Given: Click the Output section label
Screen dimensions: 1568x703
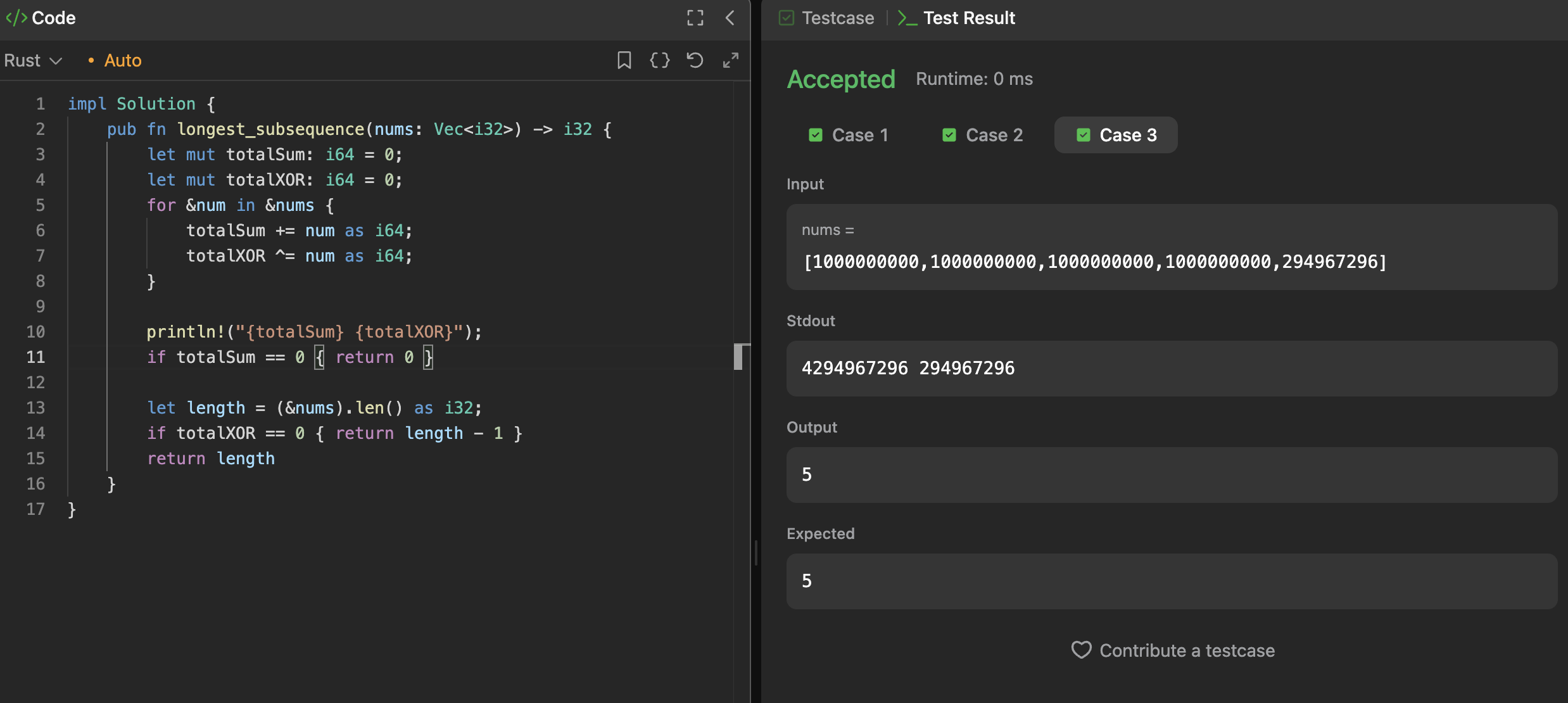Looking at the screenshot, I should [x=812, y=427].
